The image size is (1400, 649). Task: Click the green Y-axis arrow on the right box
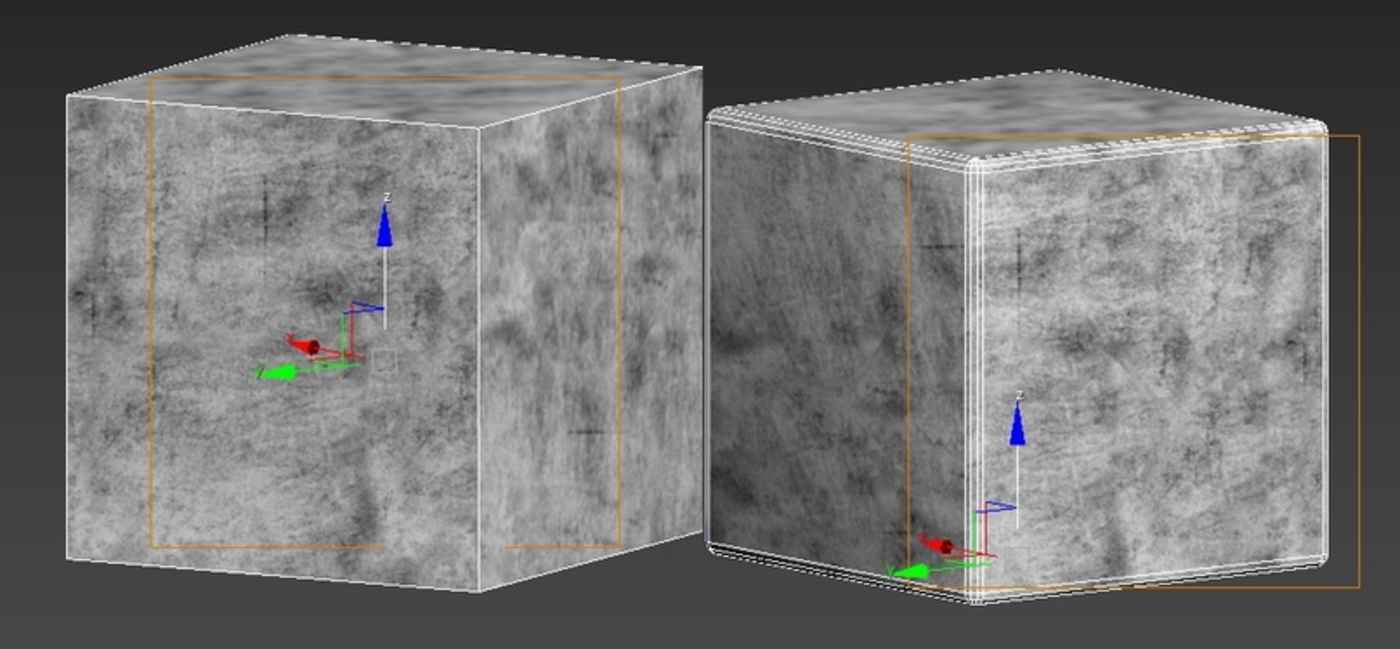click(910, 572)
